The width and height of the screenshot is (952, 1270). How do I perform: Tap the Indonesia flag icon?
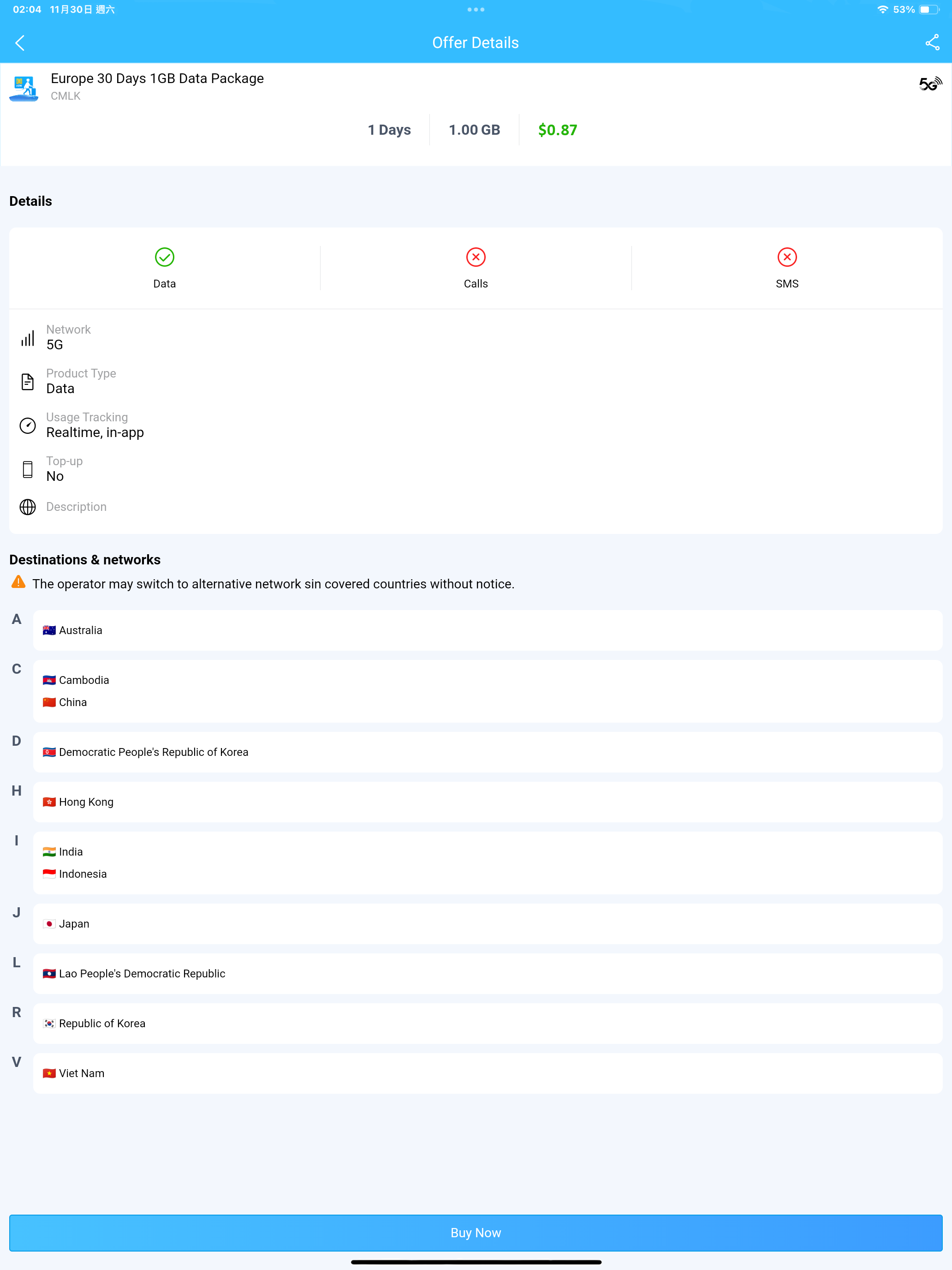click(49, 874)
